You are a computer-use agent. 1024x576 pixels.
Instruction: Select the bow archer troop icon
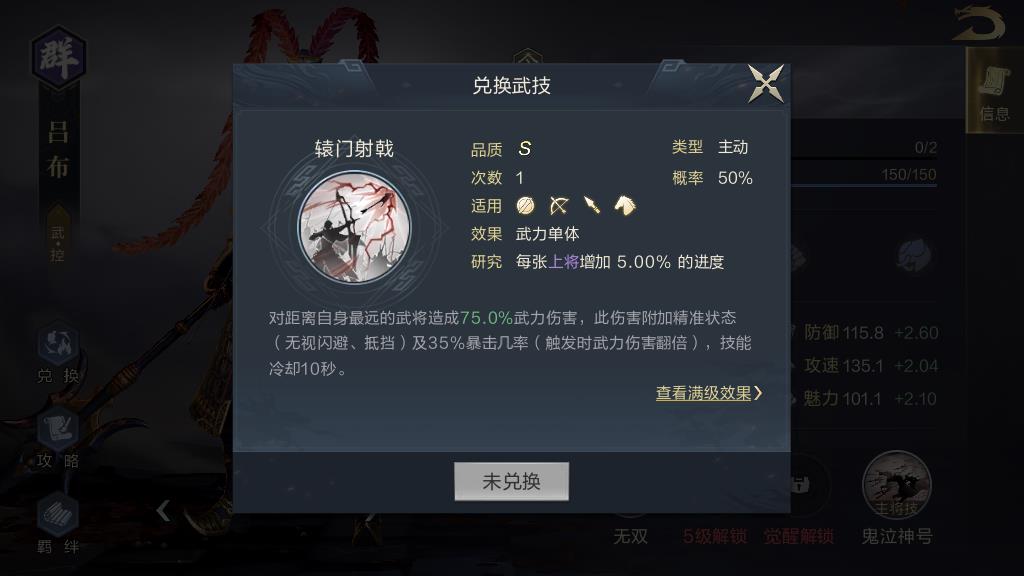tap(558, 206)
